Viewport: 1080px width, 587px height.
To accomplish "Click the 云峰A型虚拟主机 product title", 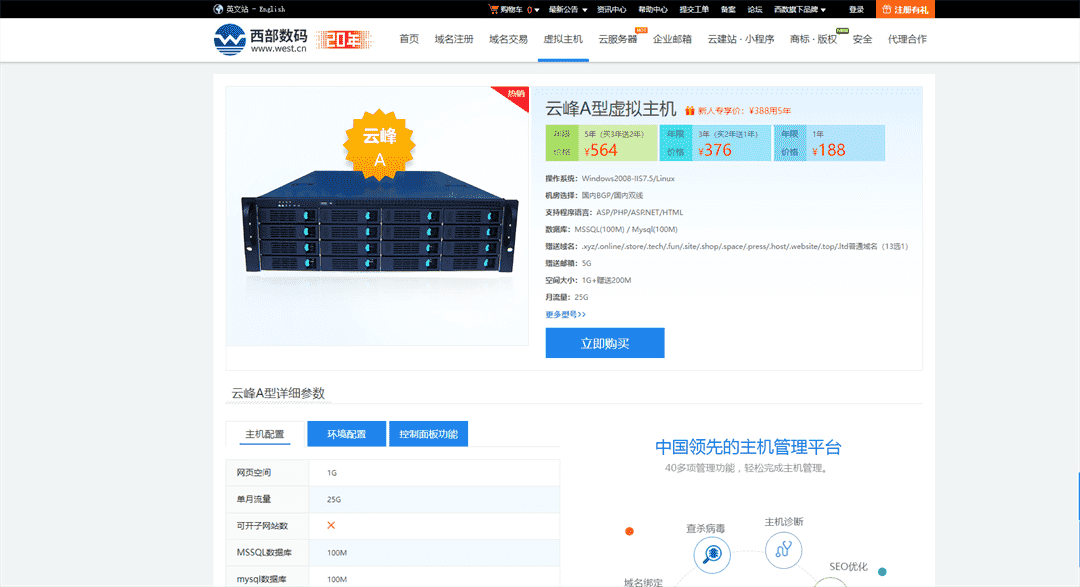I will pyautogui.click(x=611, y=109).
